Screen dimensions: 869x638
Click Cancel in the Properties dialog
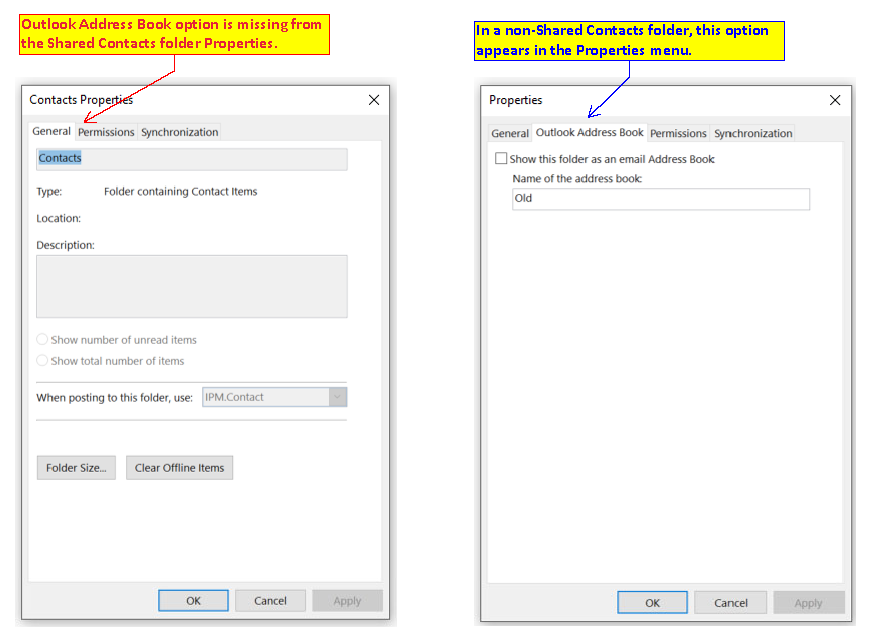coord(730,603)
